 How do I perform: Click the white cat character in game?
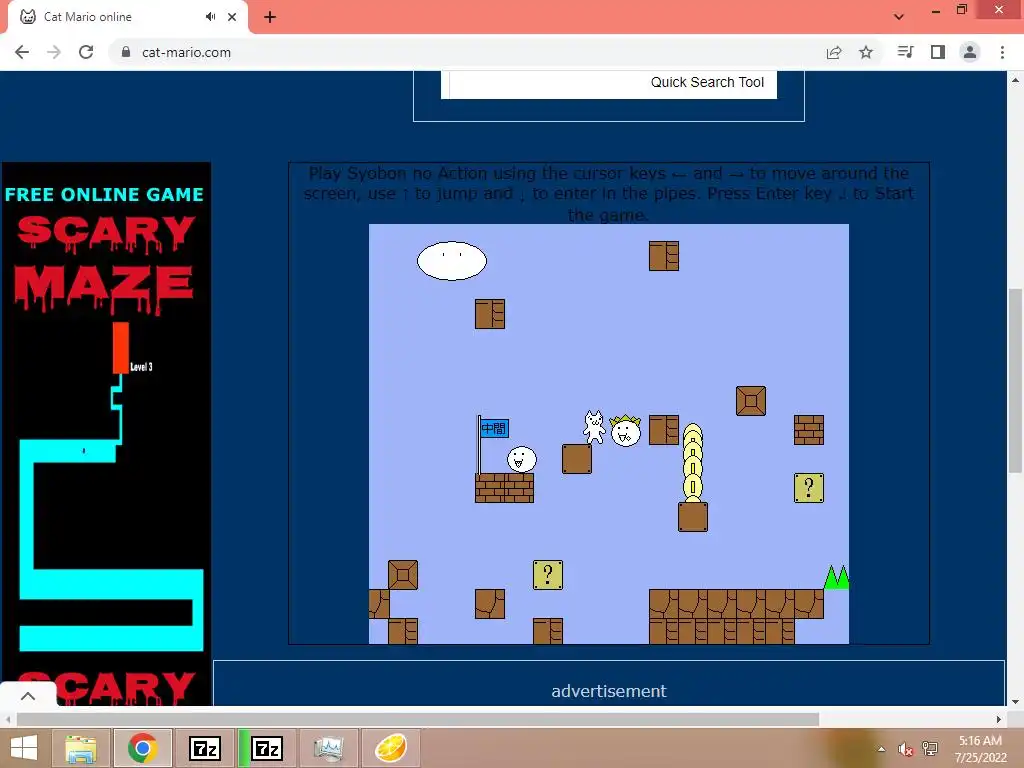594,428
